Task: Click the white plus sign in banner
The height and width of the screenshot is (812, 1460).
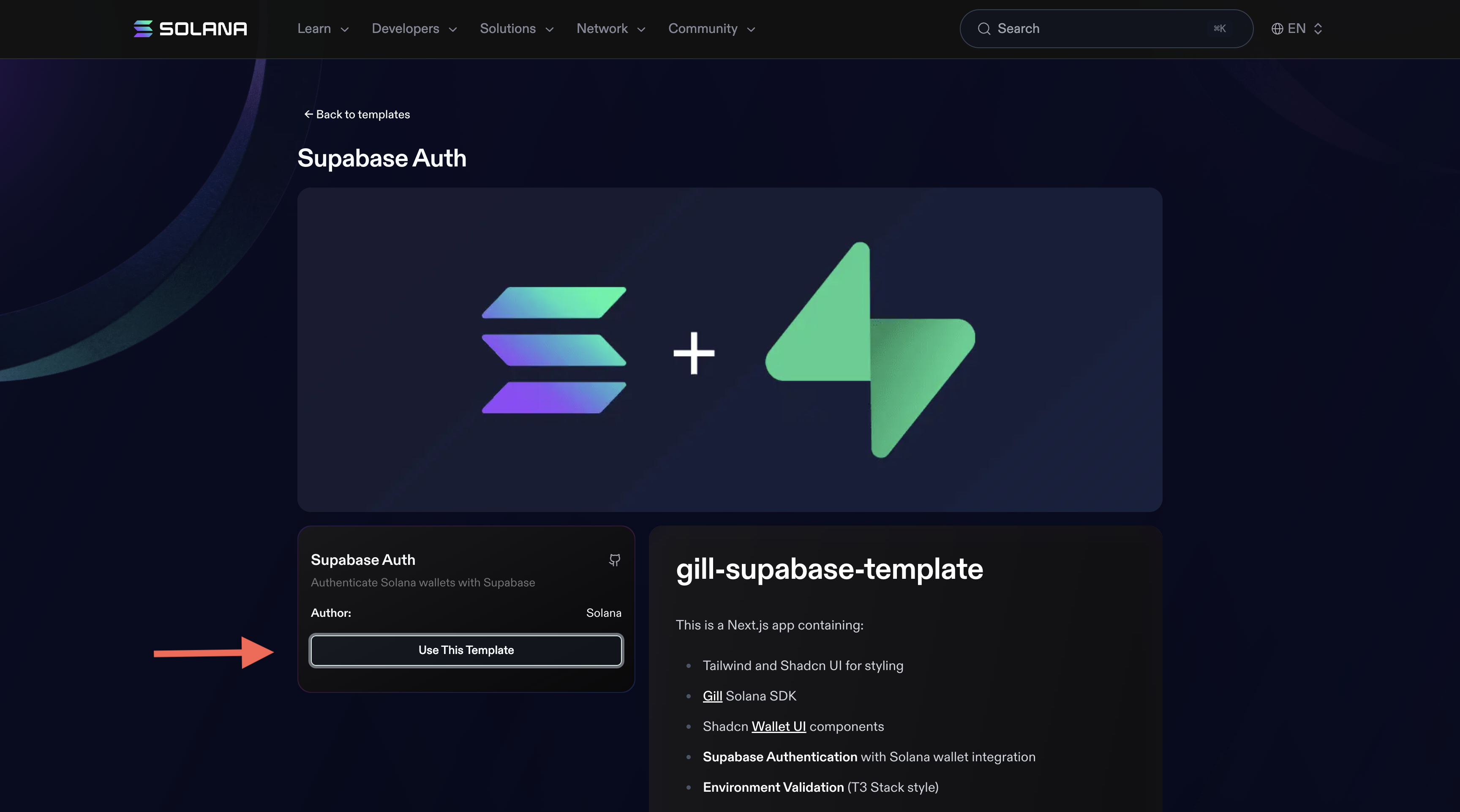Action: (x=694, y=353)
